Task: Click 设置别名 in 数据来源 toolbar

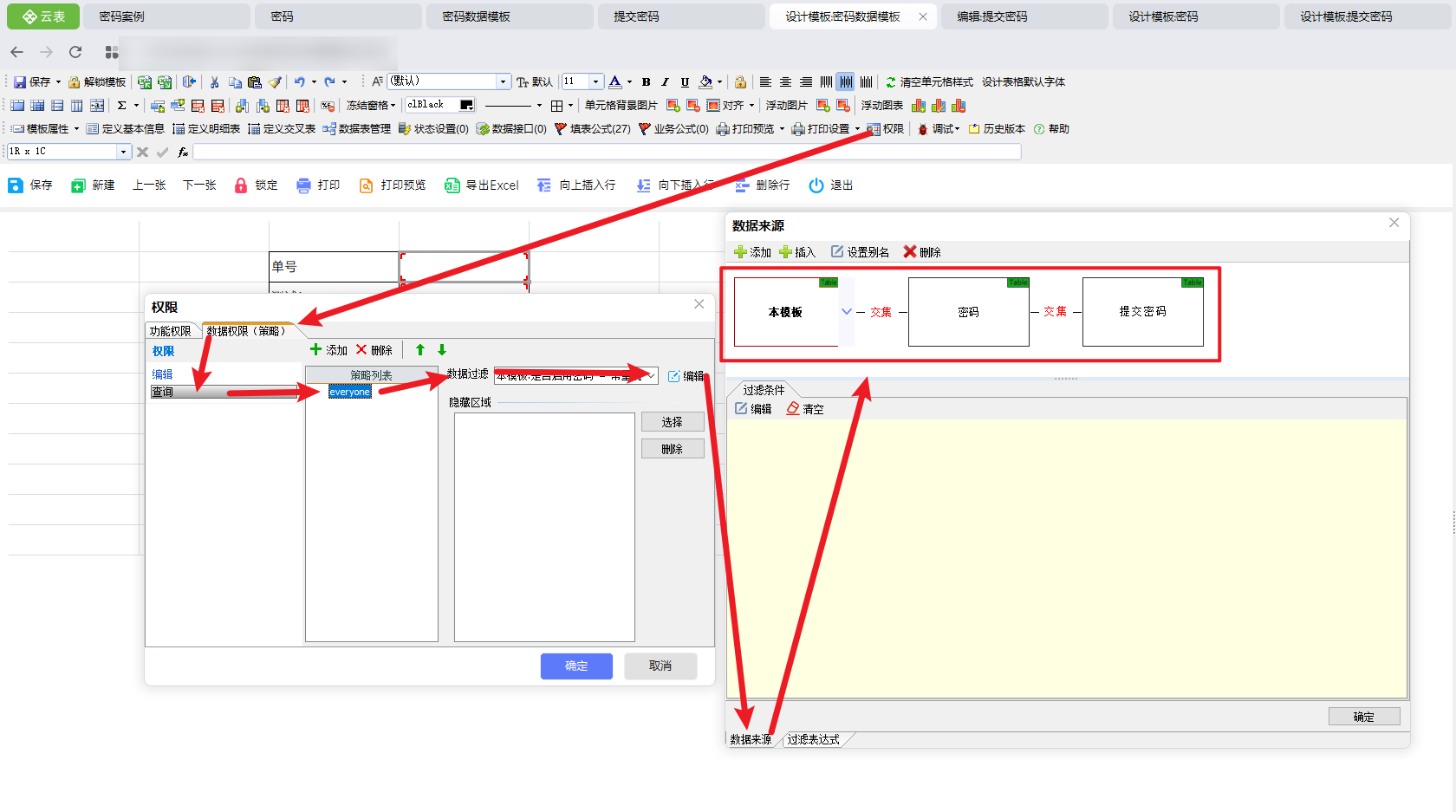Action: pos(860,252)
